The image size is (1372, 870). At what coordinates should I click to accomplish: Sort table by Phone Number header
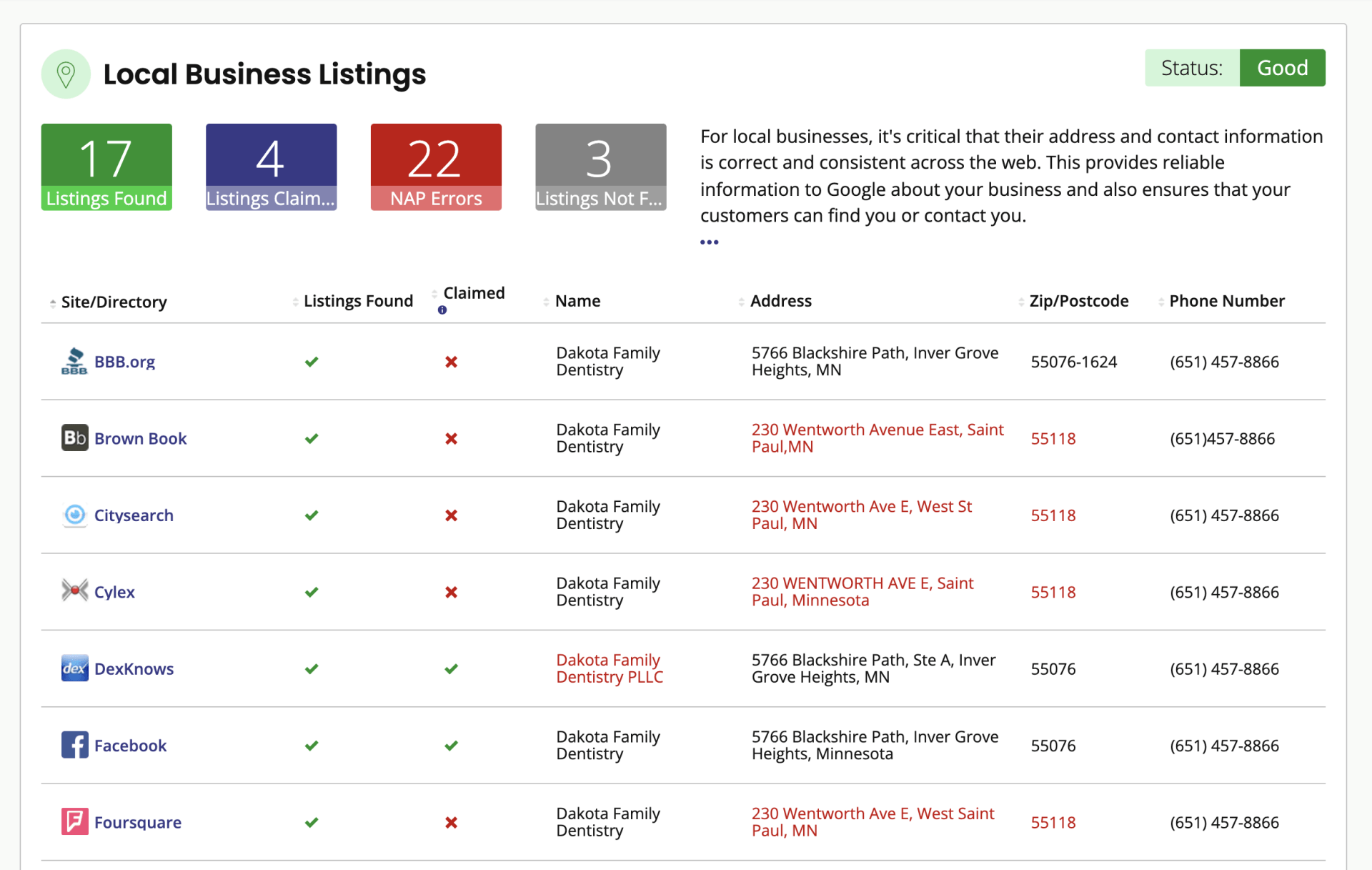click(1226, 301)
